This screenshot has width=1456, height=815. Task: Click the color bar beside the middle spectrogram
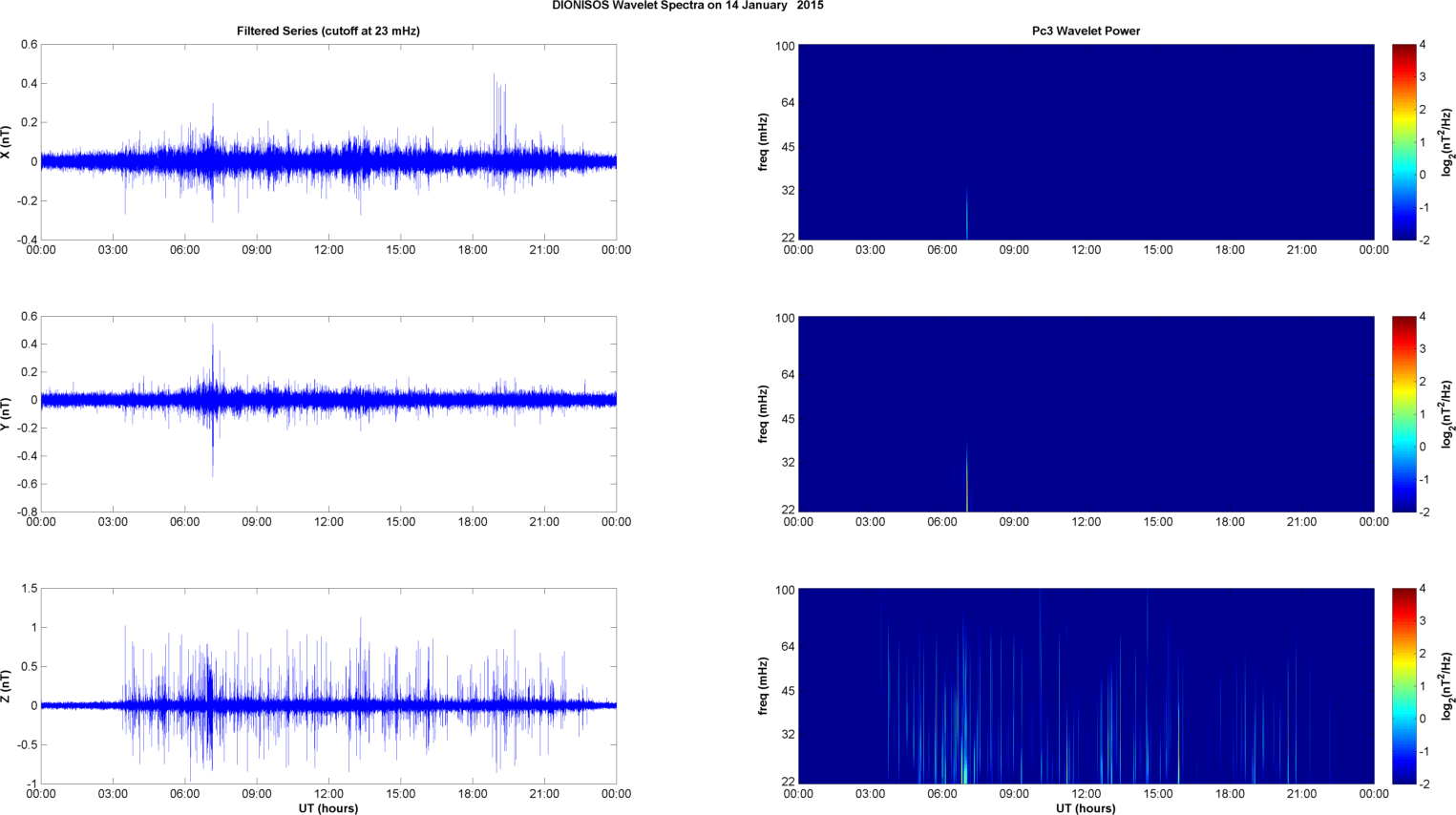(1403, 414)
